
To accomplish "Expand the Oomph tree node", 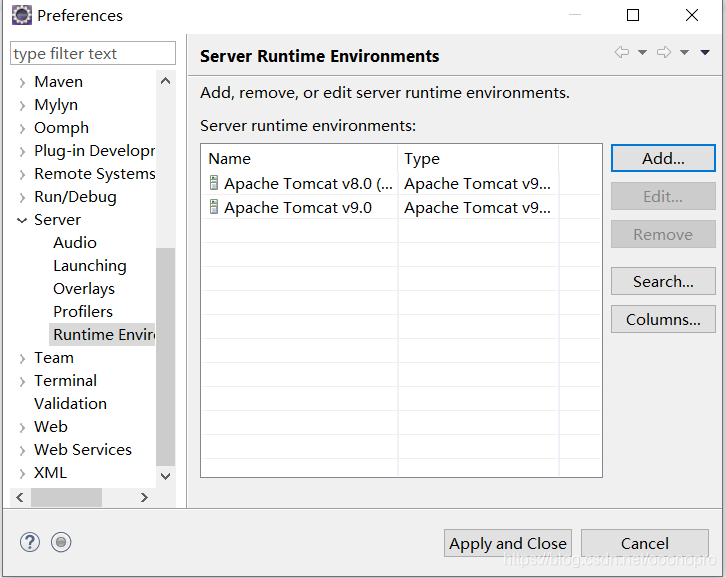I will point(22,129).
